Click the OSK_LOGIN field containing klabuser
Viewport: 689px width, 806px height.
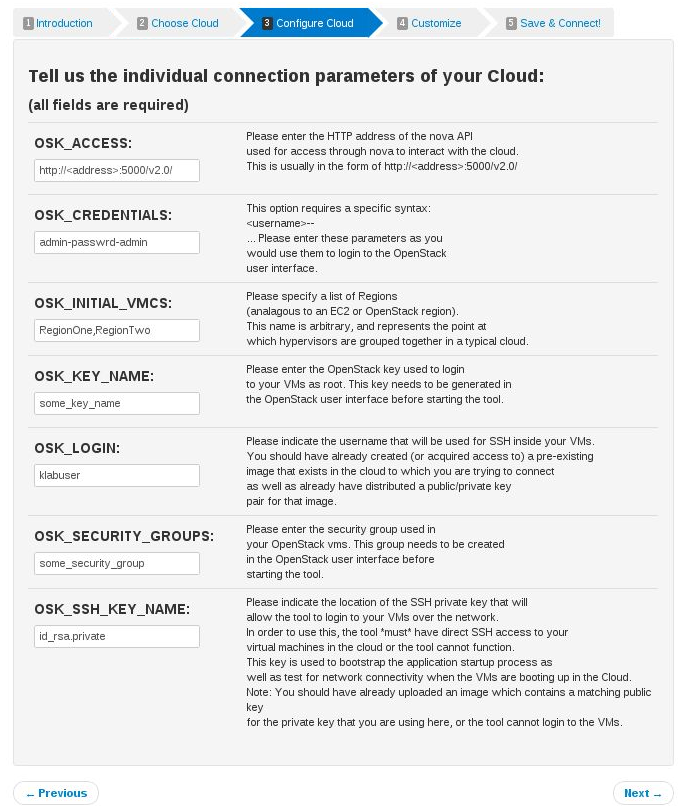[x=116, y=475]
